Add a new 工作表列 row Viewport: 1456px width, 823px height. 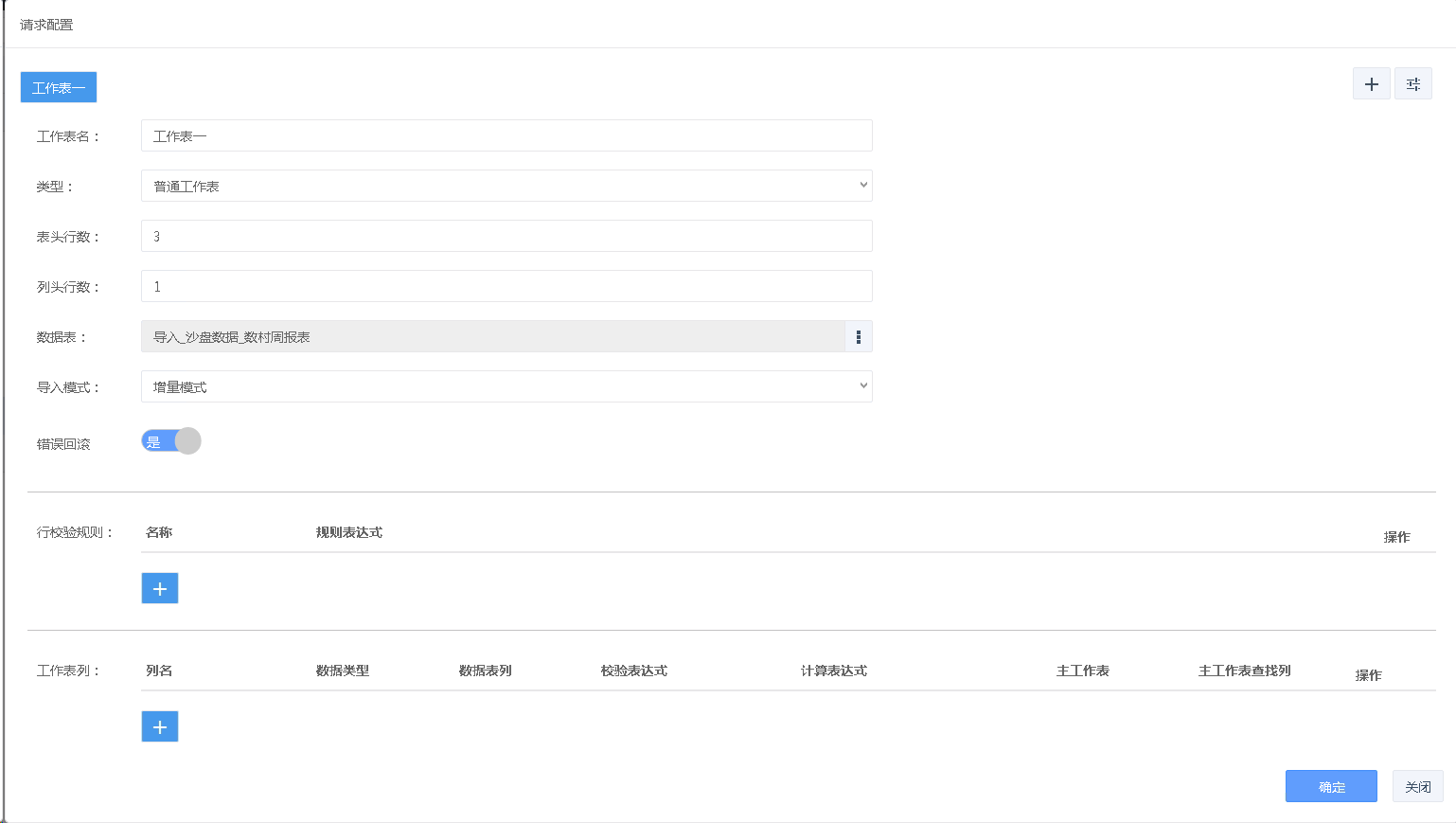(x=160, y=726)
